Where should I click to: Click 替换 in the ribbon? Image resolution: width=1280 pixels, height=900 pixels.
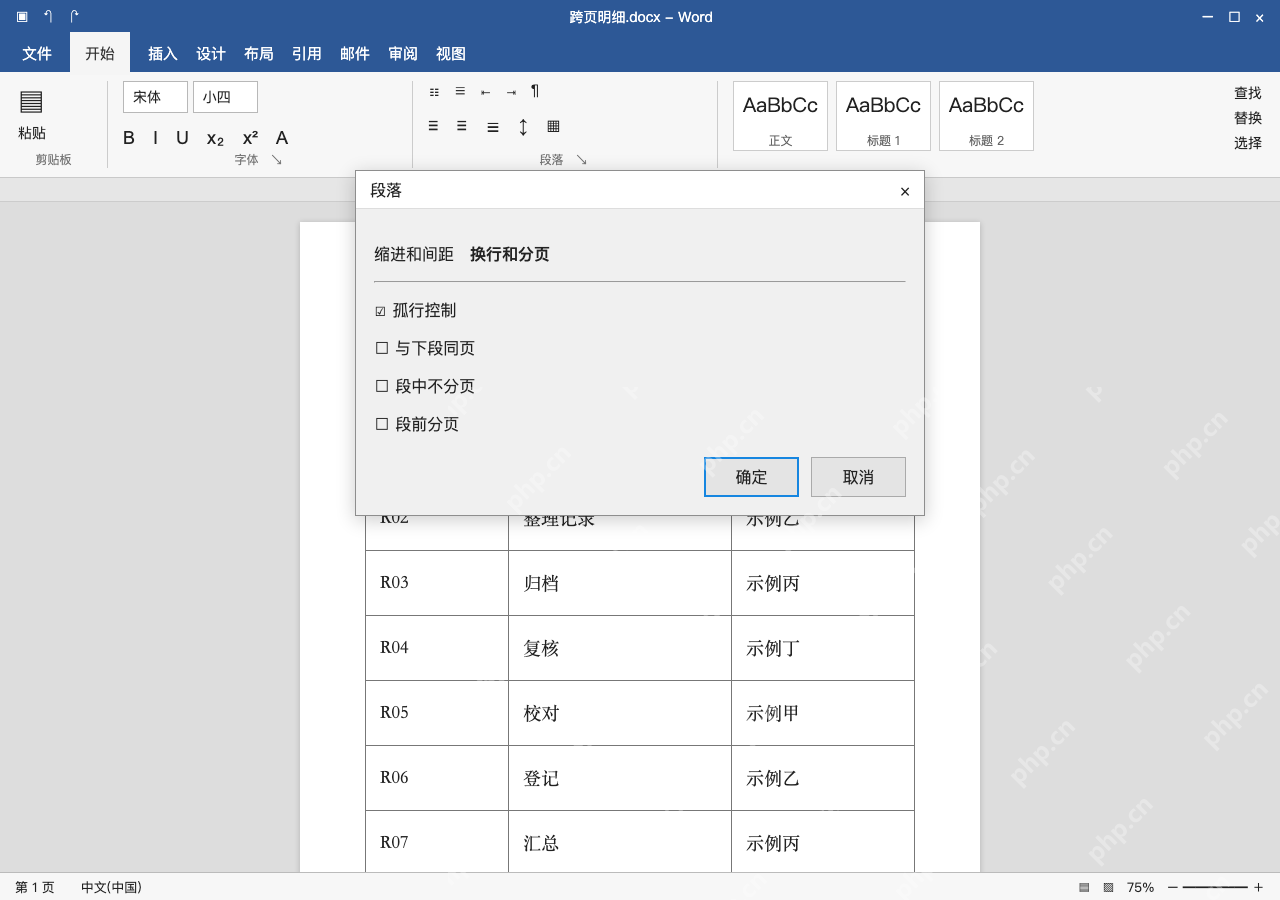pos(1248,118)
